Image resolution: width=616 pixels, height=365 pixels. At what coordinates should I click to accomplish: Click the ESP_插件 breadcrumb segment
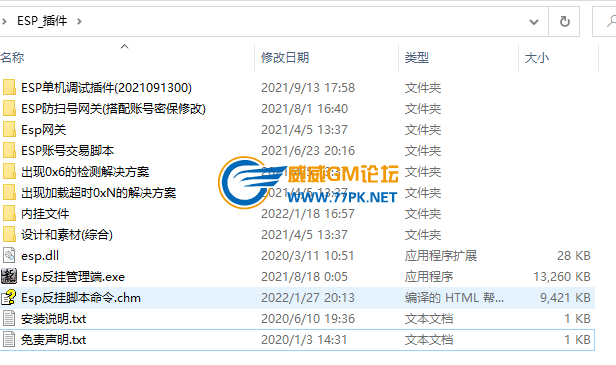click(42, 21)
